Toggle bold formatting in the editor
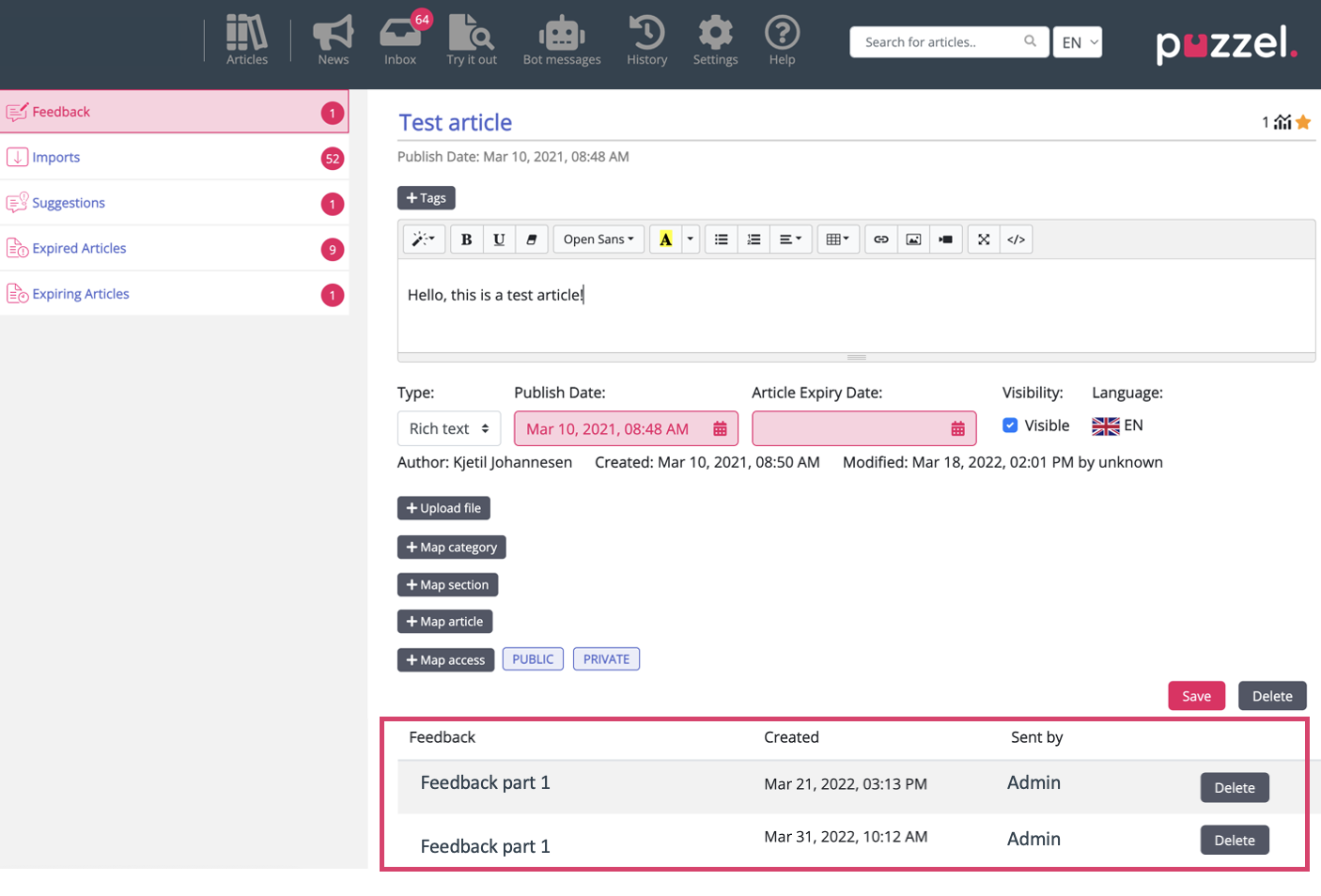 pyautogui.click(x=466, y=239)
